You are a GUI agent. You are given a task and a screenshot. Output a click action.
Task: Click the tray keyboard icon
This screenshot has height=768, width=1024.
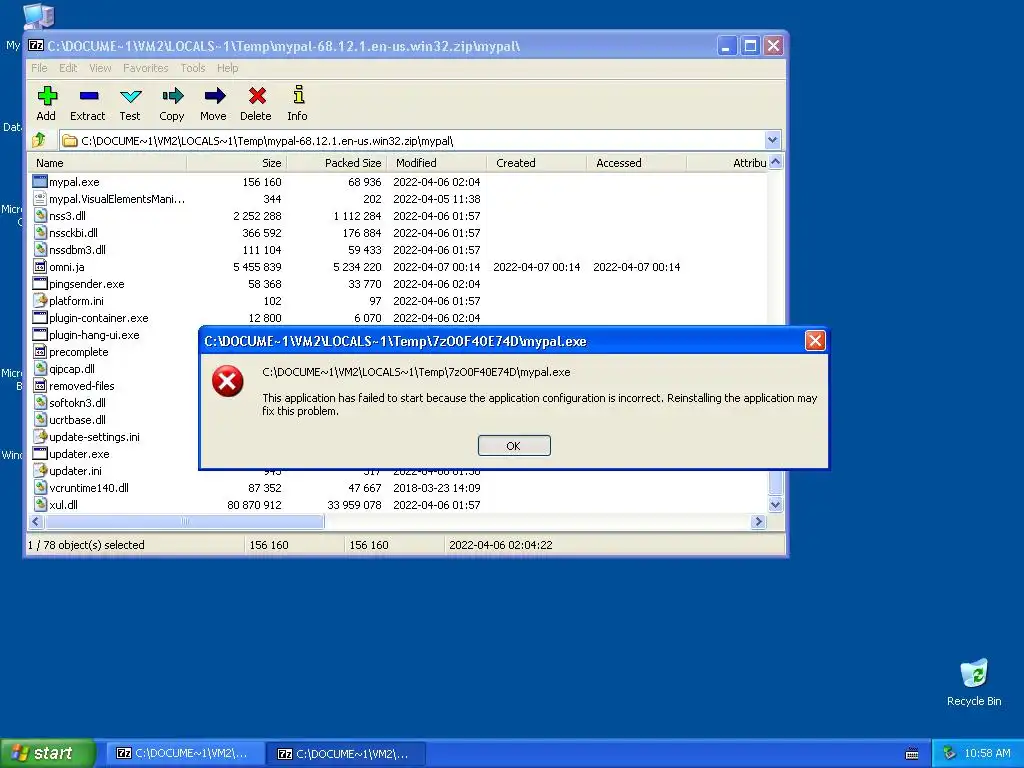912,754
